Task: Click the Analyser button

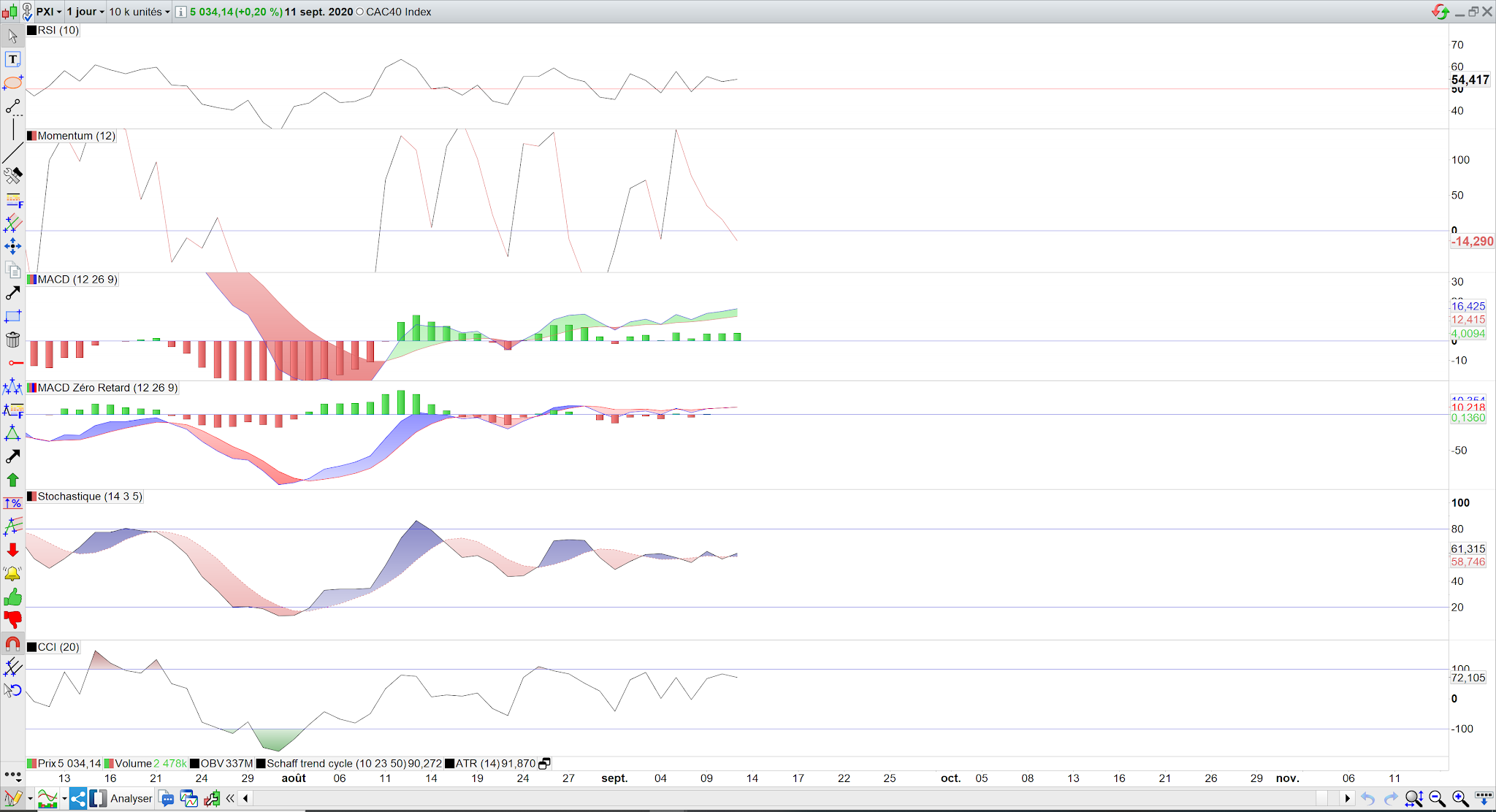Action: [122, 798]
